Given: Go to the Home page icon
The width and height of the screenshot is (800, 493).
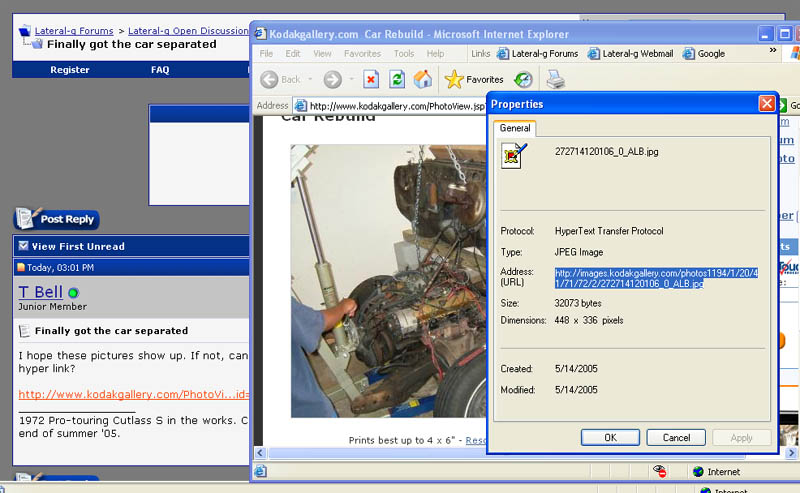Looking at the screenshot, I should 422,79.
